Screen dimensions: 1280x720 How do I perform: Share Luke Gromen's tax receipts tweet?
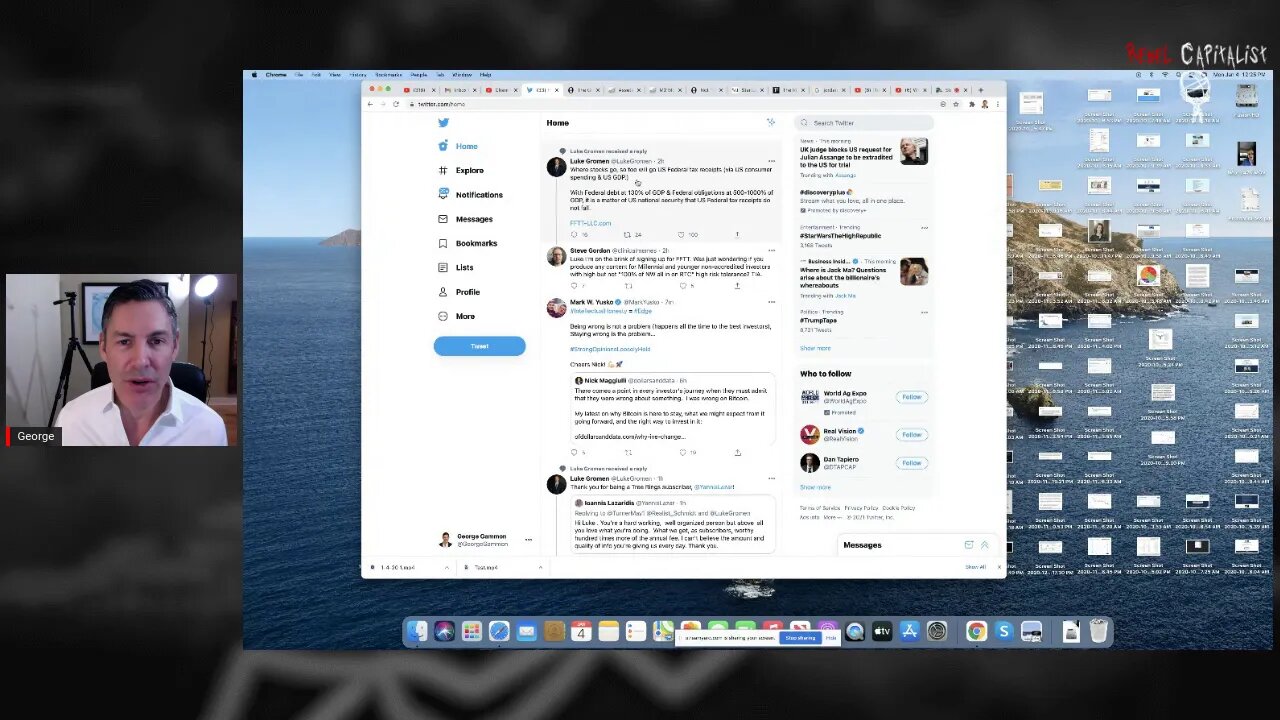pos(737,235)
